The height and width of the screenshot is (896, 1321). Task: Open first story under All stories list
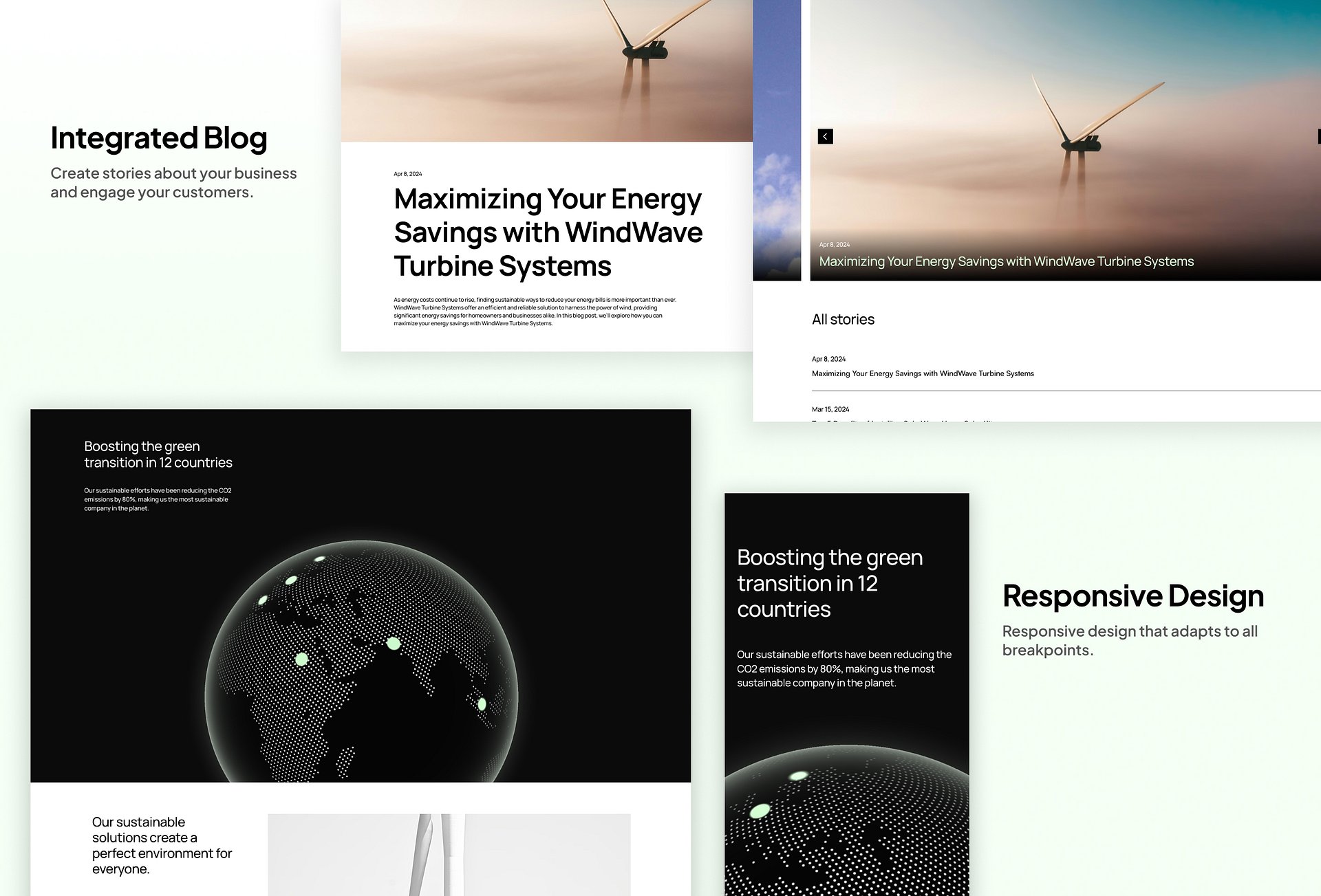point(922,373)
